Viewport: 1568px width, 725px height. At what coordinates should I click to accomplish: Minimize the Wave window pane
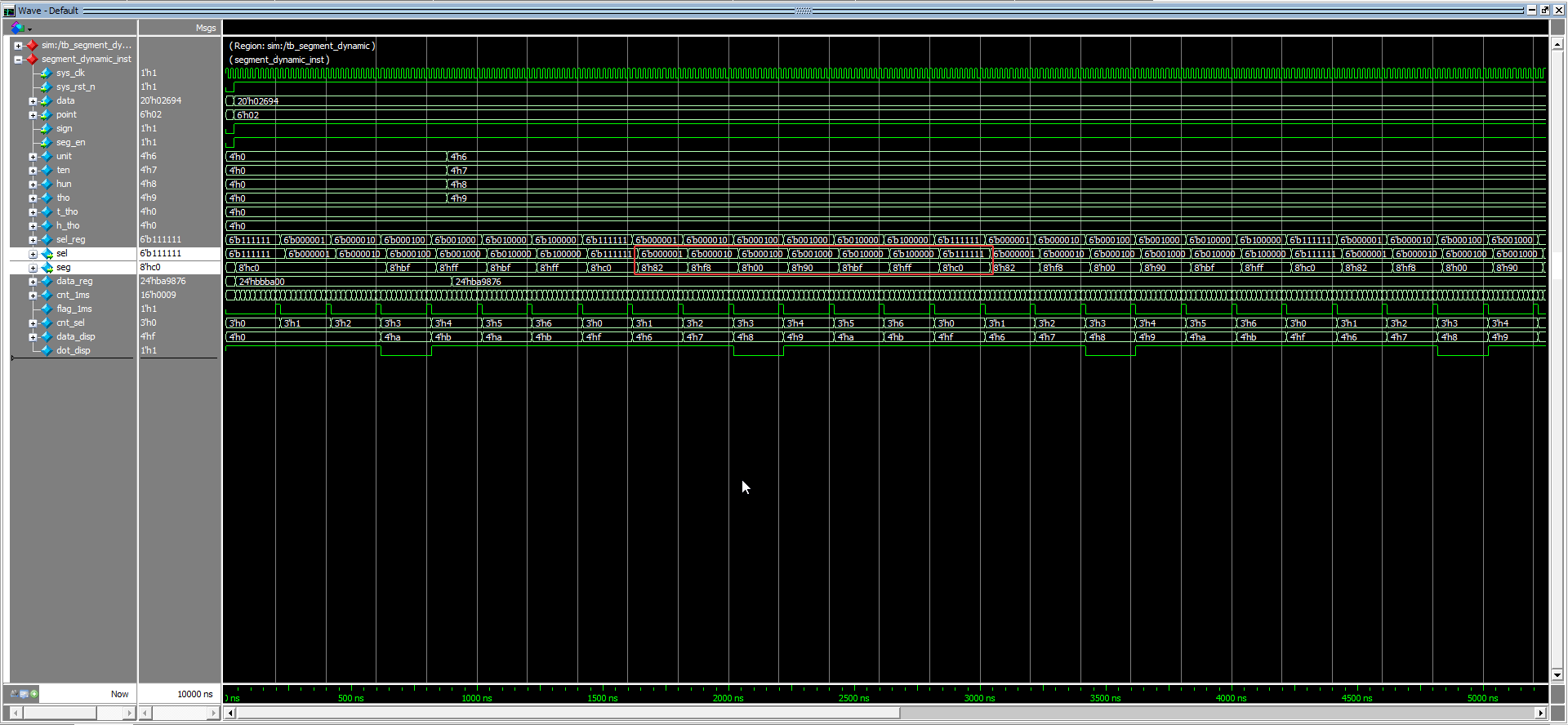(x=1531, y=10)
